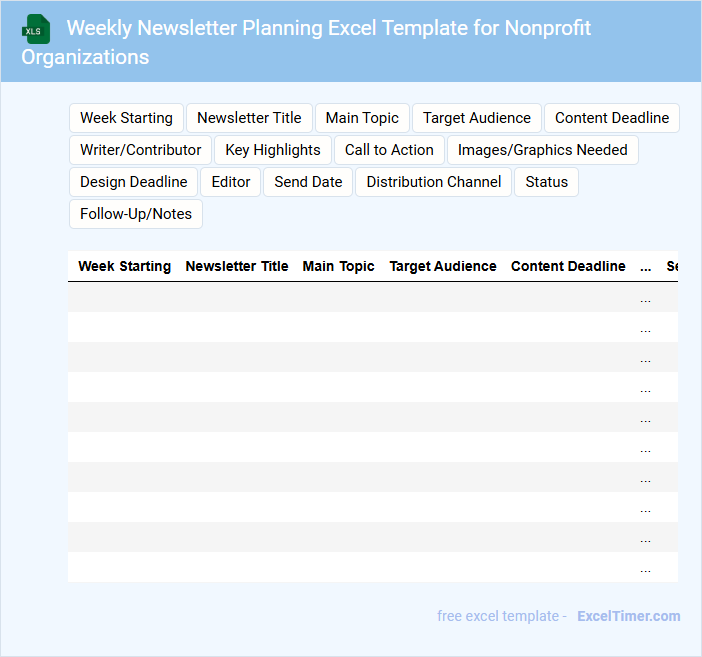702x657 pixels.
Task: Select the Content Deadline tag
Action: coord(612,118)
